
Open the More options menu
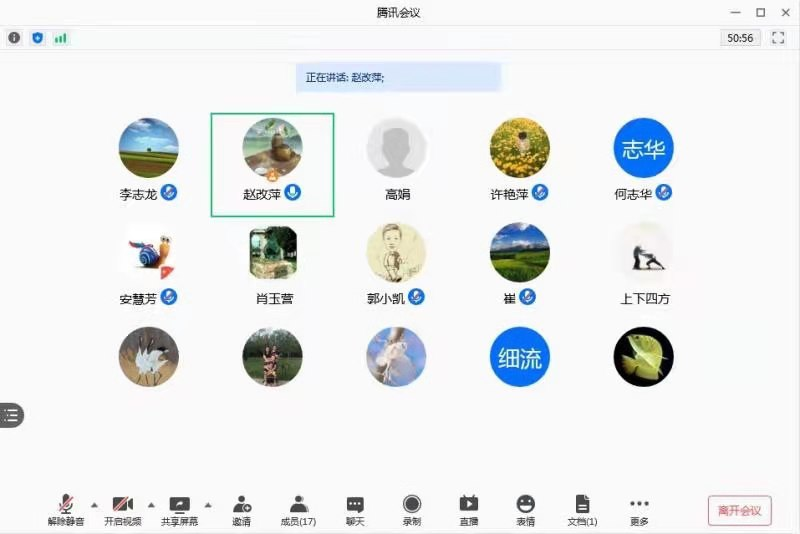(x=640, y=509)
